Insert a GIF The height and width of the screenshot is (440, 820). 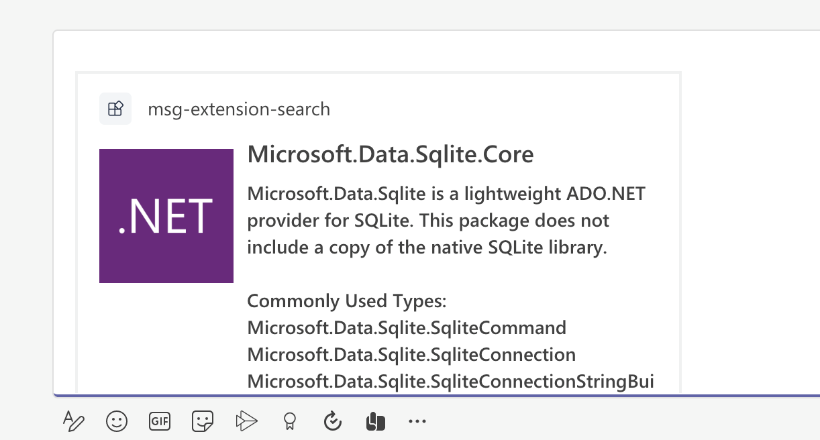point(160,421)
